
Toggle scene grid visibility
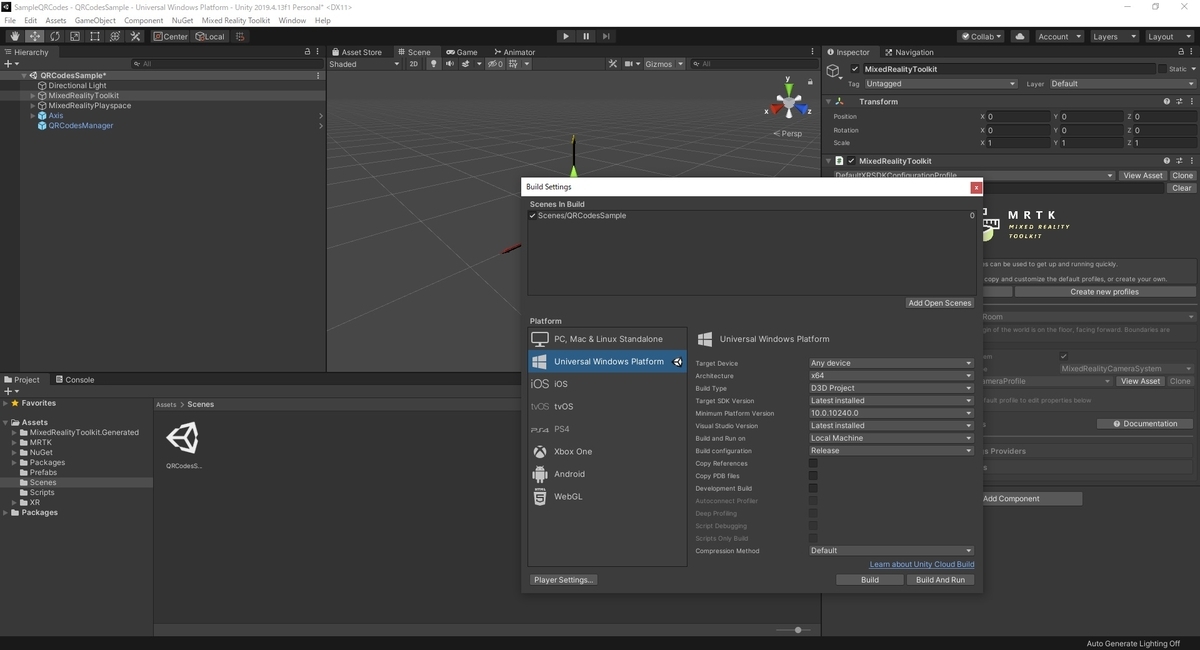[515, 64]
